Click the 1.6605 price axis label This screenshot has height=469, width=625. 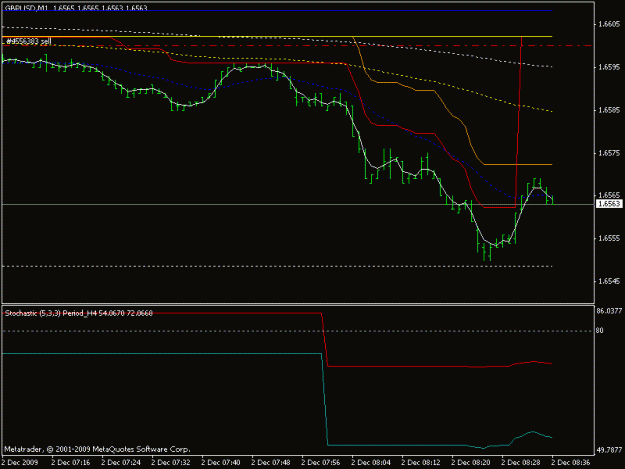click(x=609, y=24)
